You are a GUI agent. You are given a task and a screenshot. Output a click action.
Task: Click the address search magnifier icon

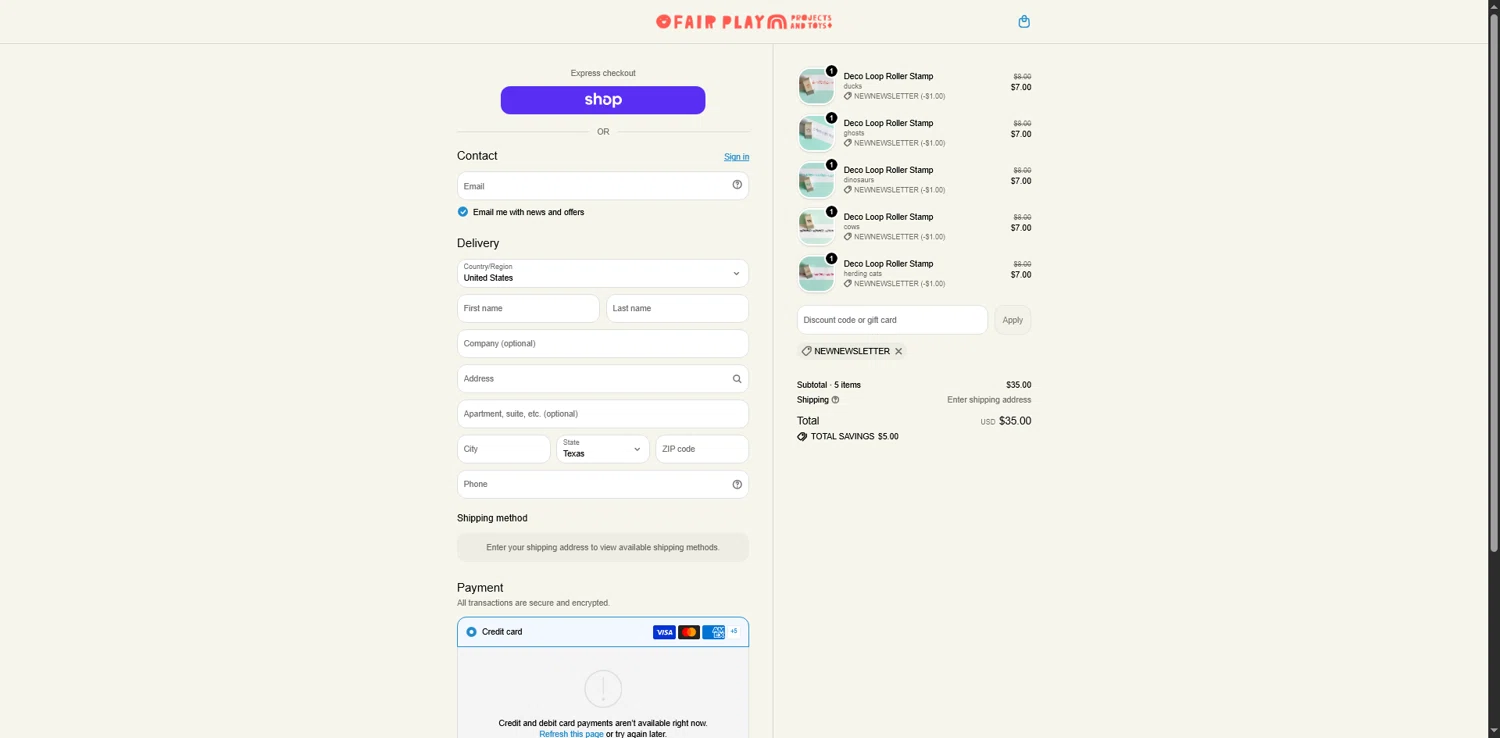click(737, 379)
